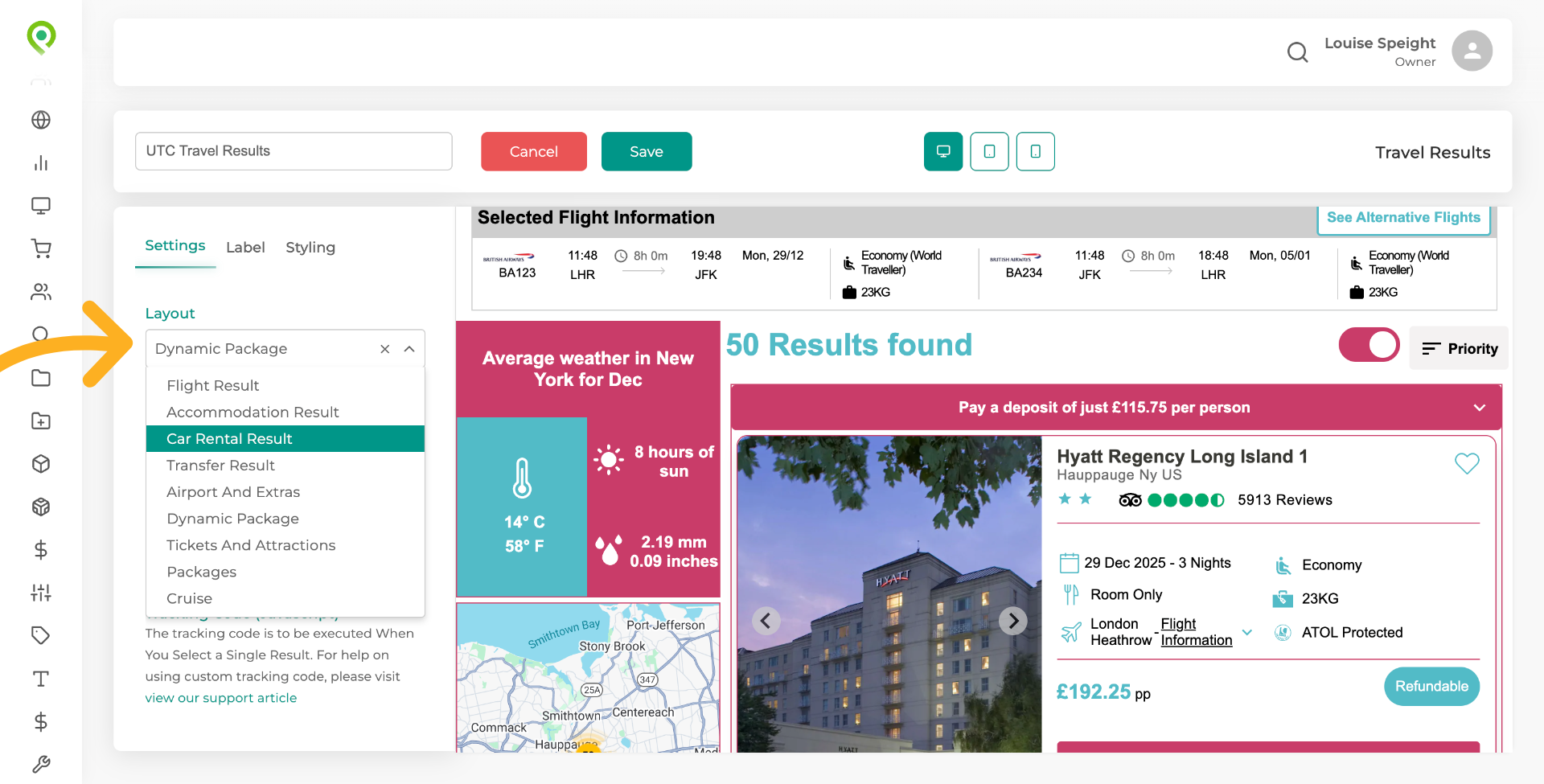
Task: Switch to the Label tab
Action: [245, 248]
